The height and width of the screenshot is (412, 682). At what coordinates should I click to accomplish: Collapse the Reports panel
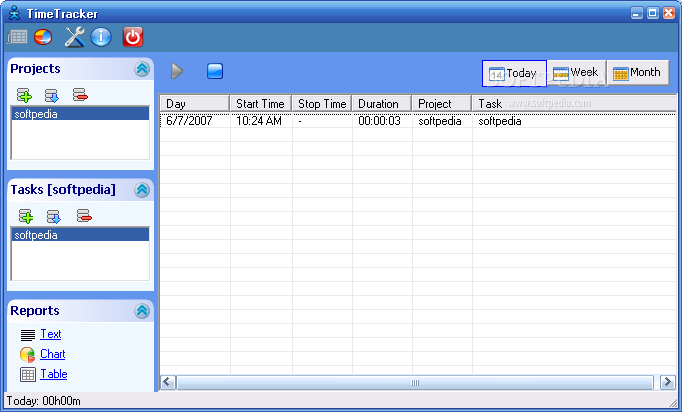(x=142, y=311)
